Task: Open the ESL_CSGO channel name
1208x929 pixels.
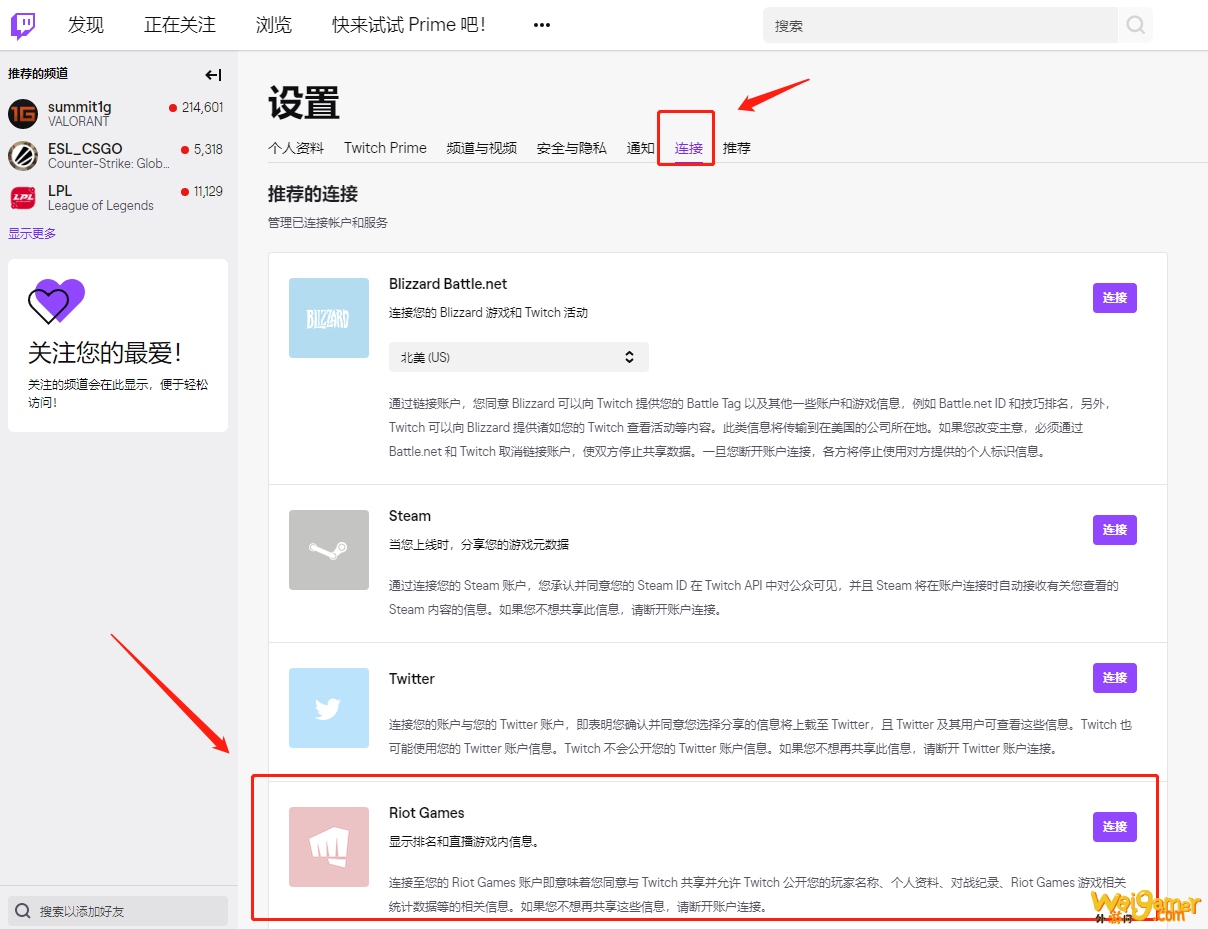Action: 85,149
